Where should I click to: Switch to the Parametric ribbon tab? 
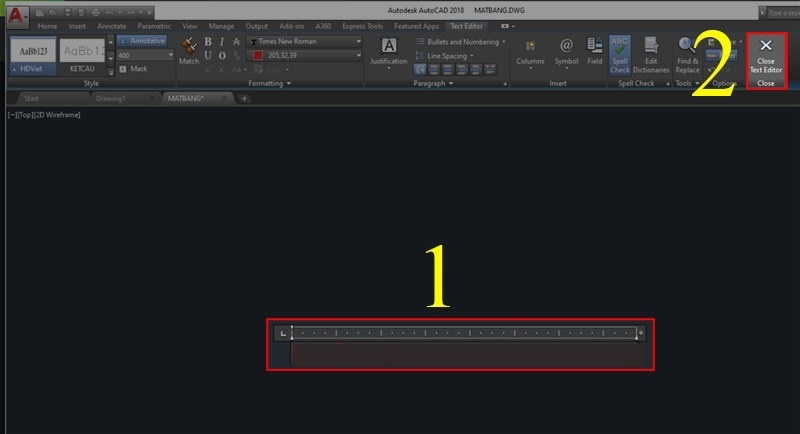click(x=154, y=26)
